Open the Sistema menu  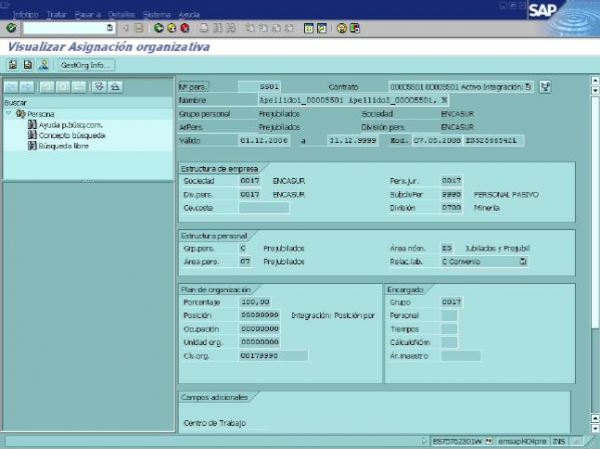[157, 15]
